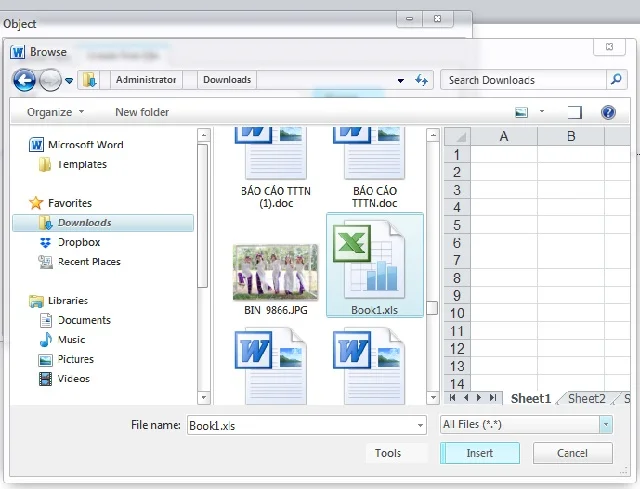640x489 pixels.
Task: Click the file list scrollbar thumb
Action: pyautogui.click(x=432, y=308)
